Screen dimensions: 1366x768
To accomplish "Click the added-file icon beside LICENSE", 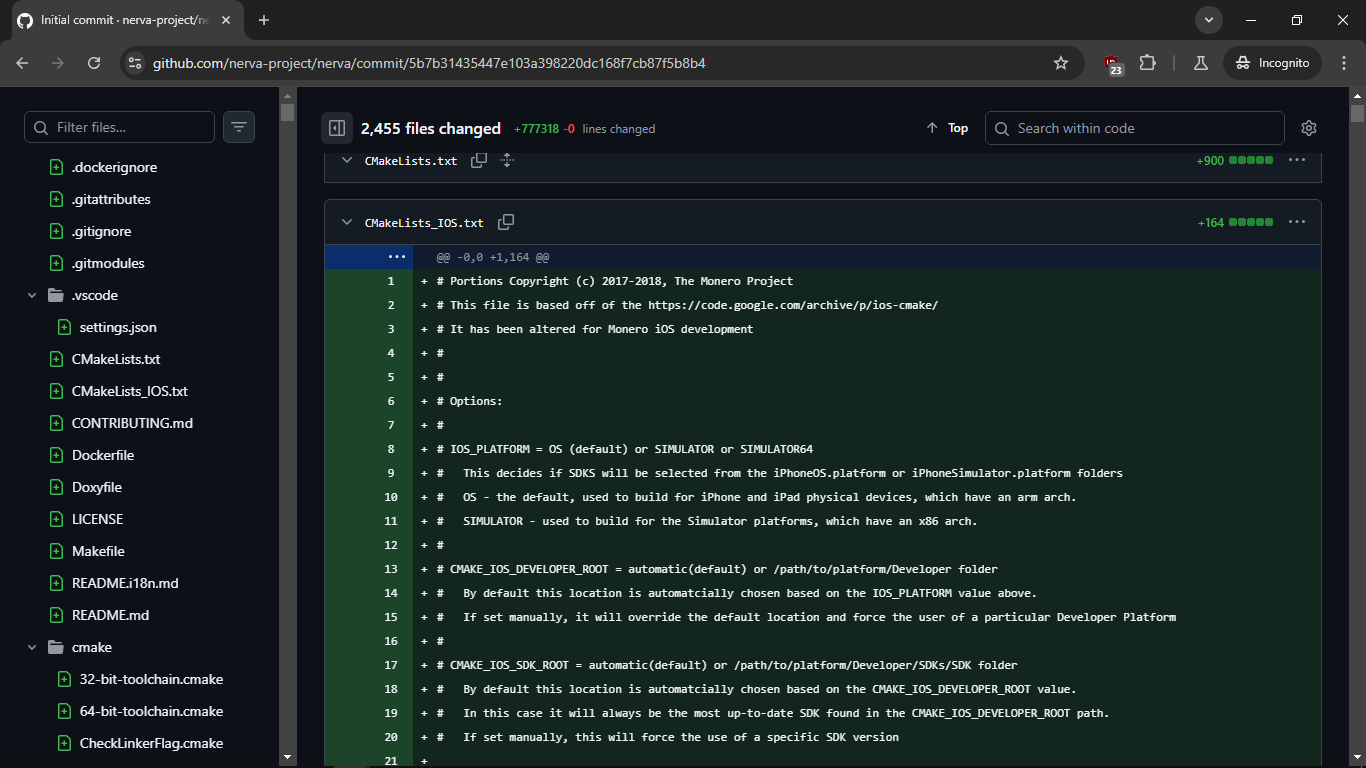I will (57, 519).
